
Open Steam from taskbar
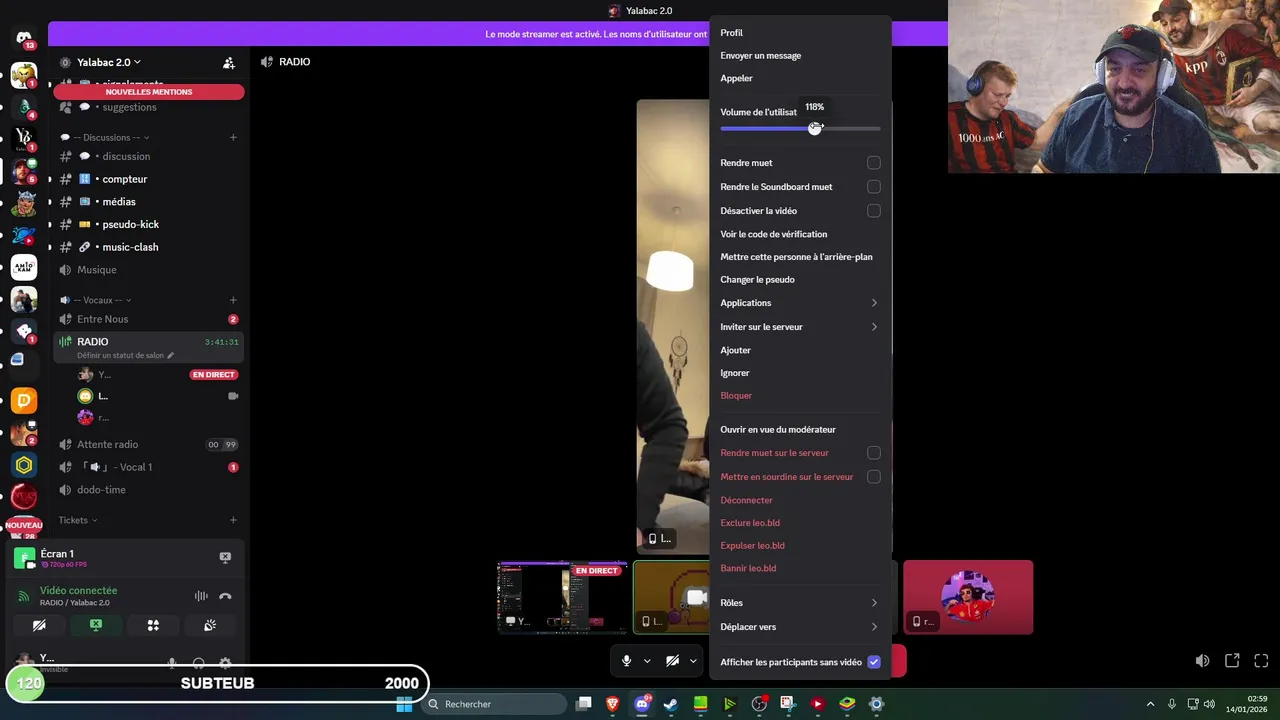tap(671, 704)
